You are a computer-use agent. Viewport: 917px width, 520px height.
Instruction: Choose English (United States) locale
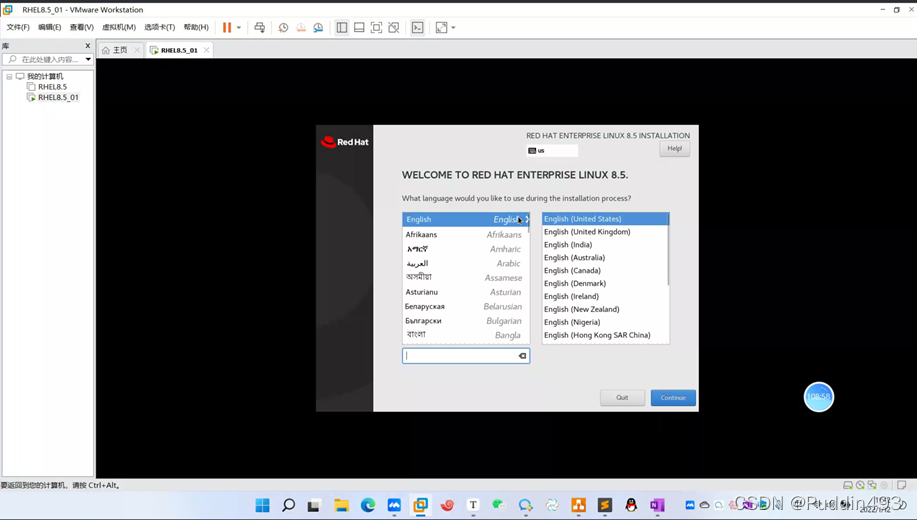pyautogui.click(x=605, y=219)
